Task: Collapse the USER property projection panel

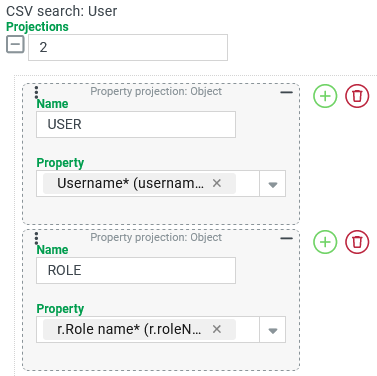Action: (x=286, y=92)
